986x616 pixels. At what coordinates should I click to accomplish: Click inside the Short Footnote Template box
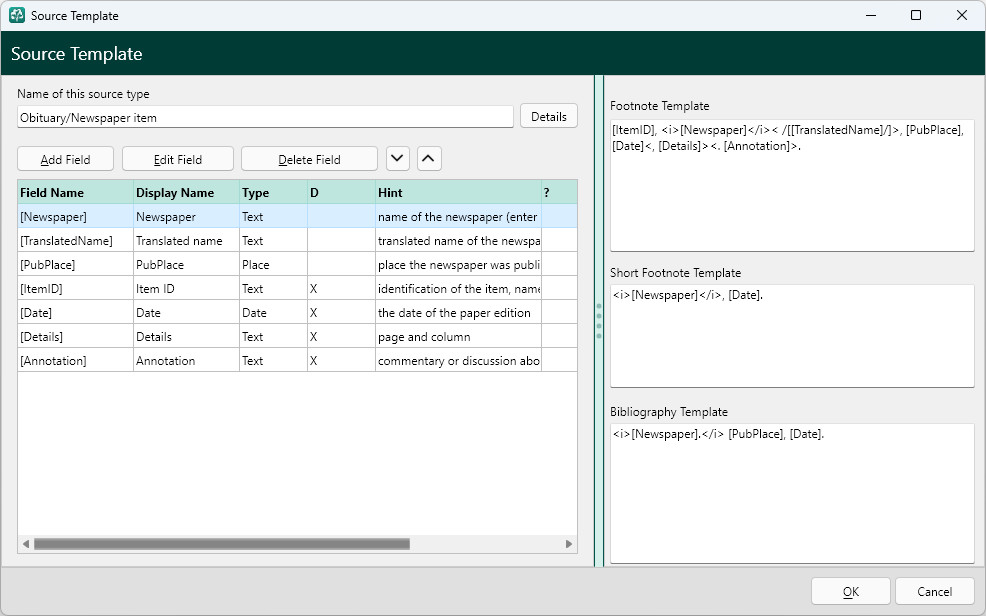tap(792, 336)
